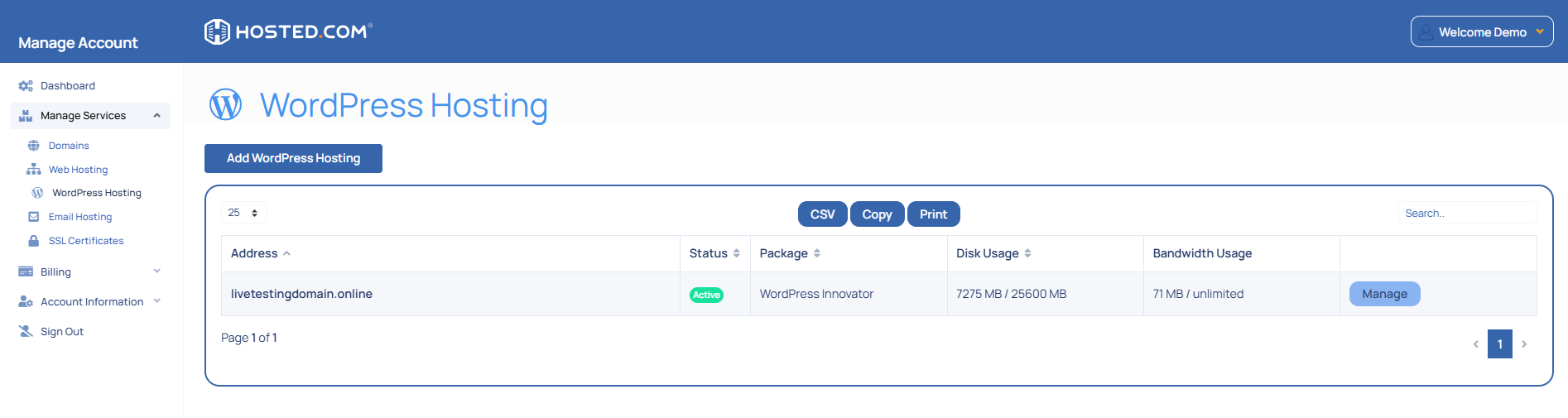Select WordPress Hosting sidebar item
The width and height of the screenshot is (1568, 418).
[97, 193]
